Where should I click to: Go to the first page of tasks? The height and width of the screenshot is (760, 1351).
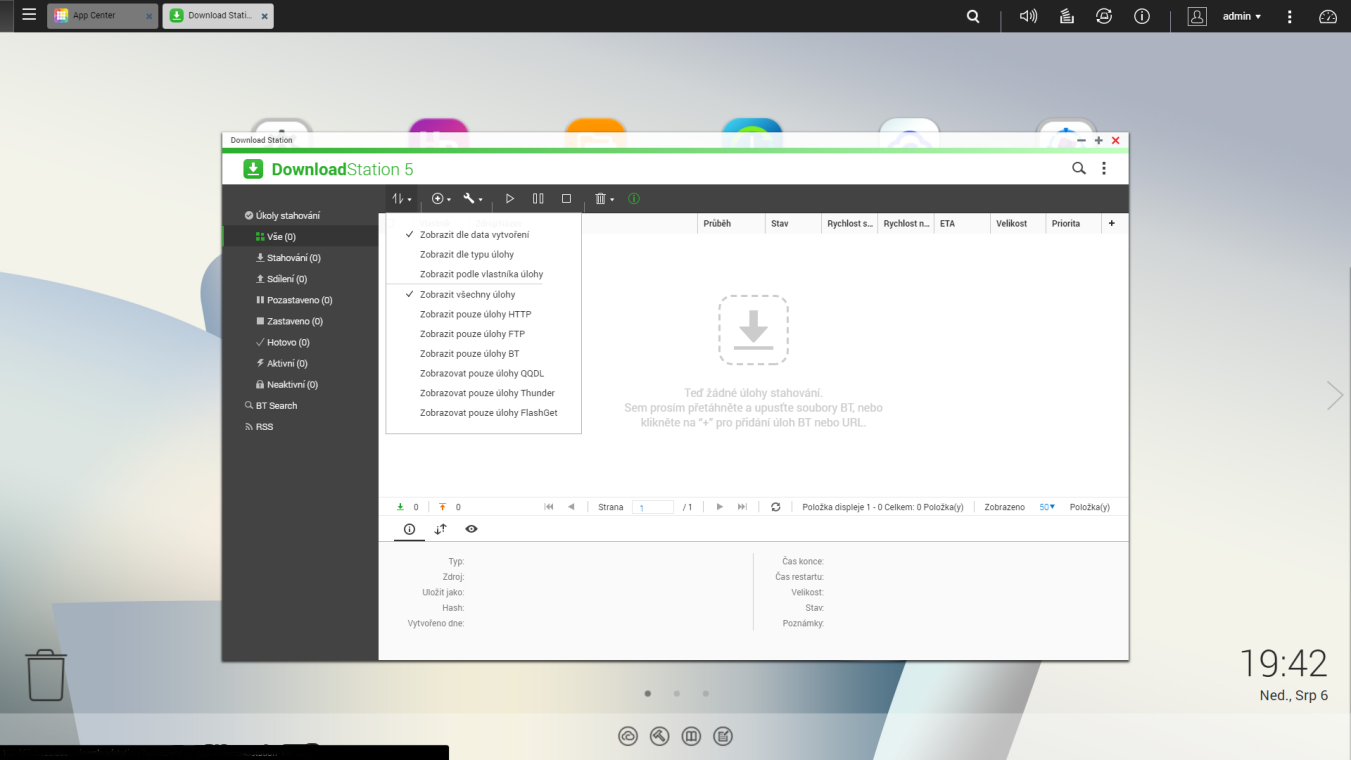click(x=549, y=507)
